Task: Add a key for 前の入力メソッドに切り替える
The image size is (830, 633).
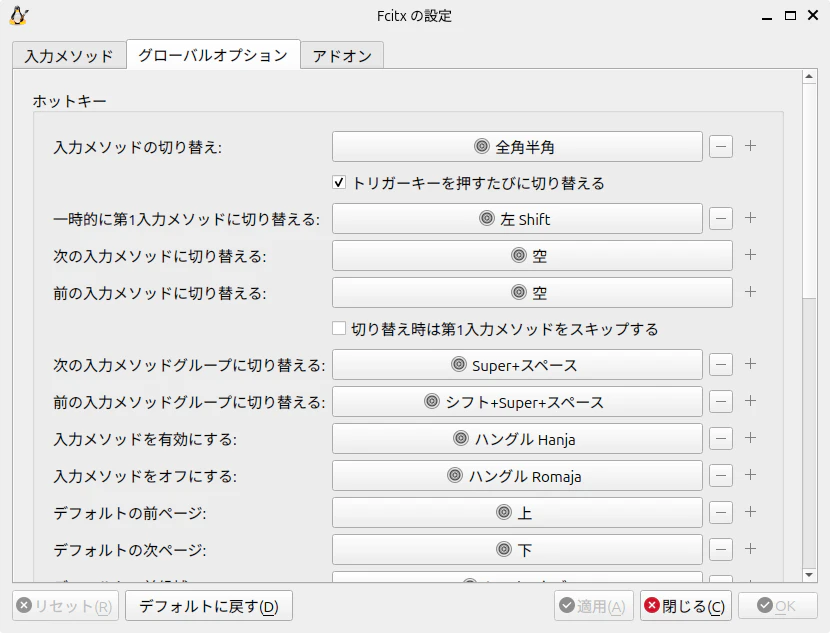Action: [750, 292]
